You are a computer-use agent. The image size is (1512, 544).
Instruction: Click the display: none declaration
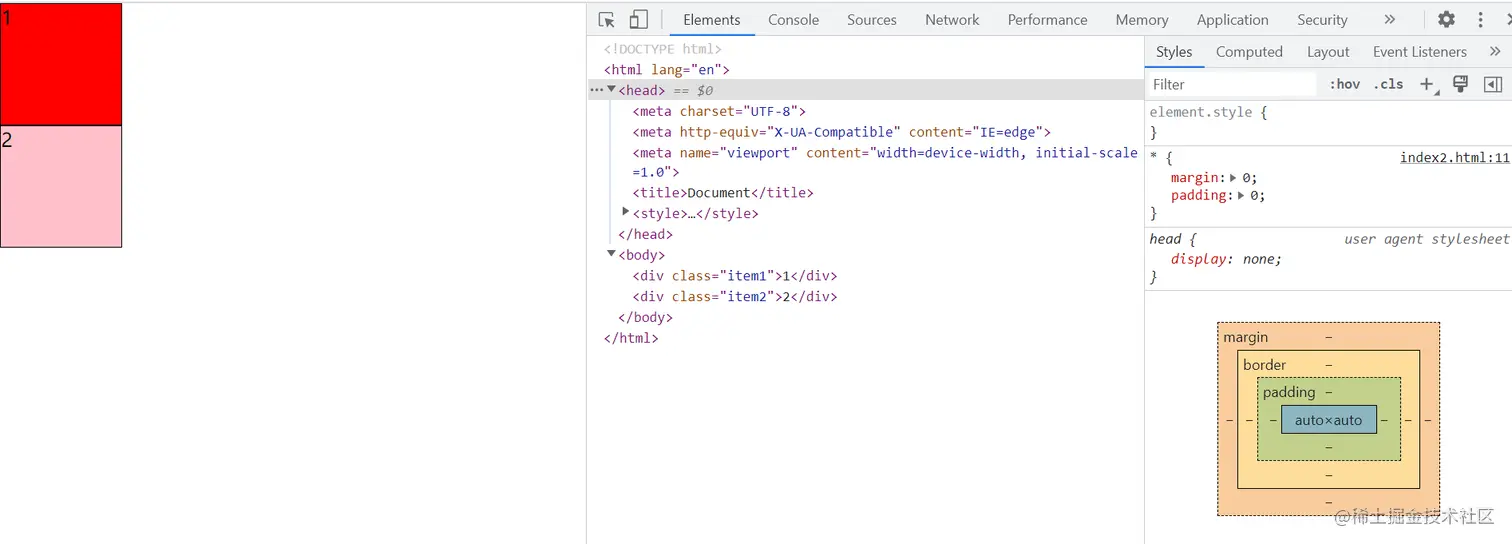[1226, 259]
